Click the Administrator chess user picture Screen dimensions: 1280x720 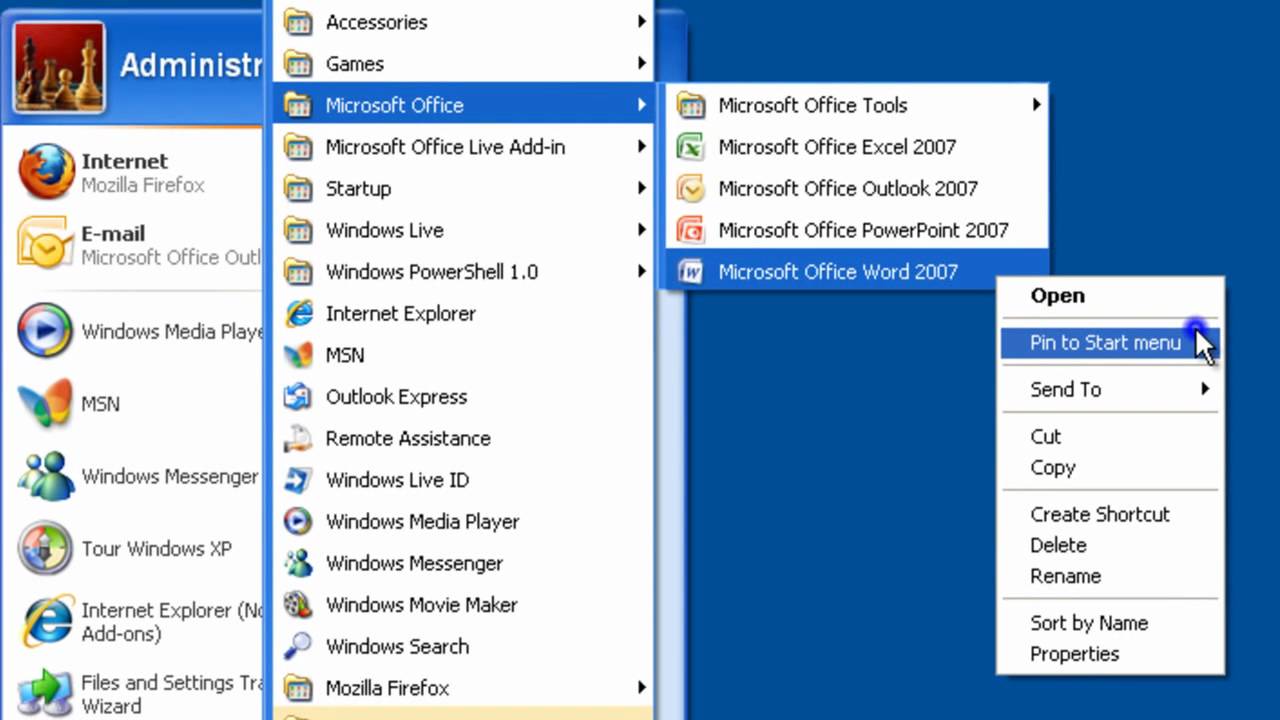(59, 67)
